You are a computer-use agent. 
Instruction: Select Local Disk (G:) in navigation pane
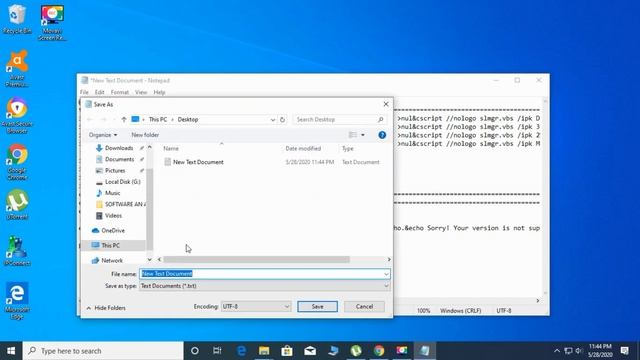pyautogui.click(x=122, y=182)
